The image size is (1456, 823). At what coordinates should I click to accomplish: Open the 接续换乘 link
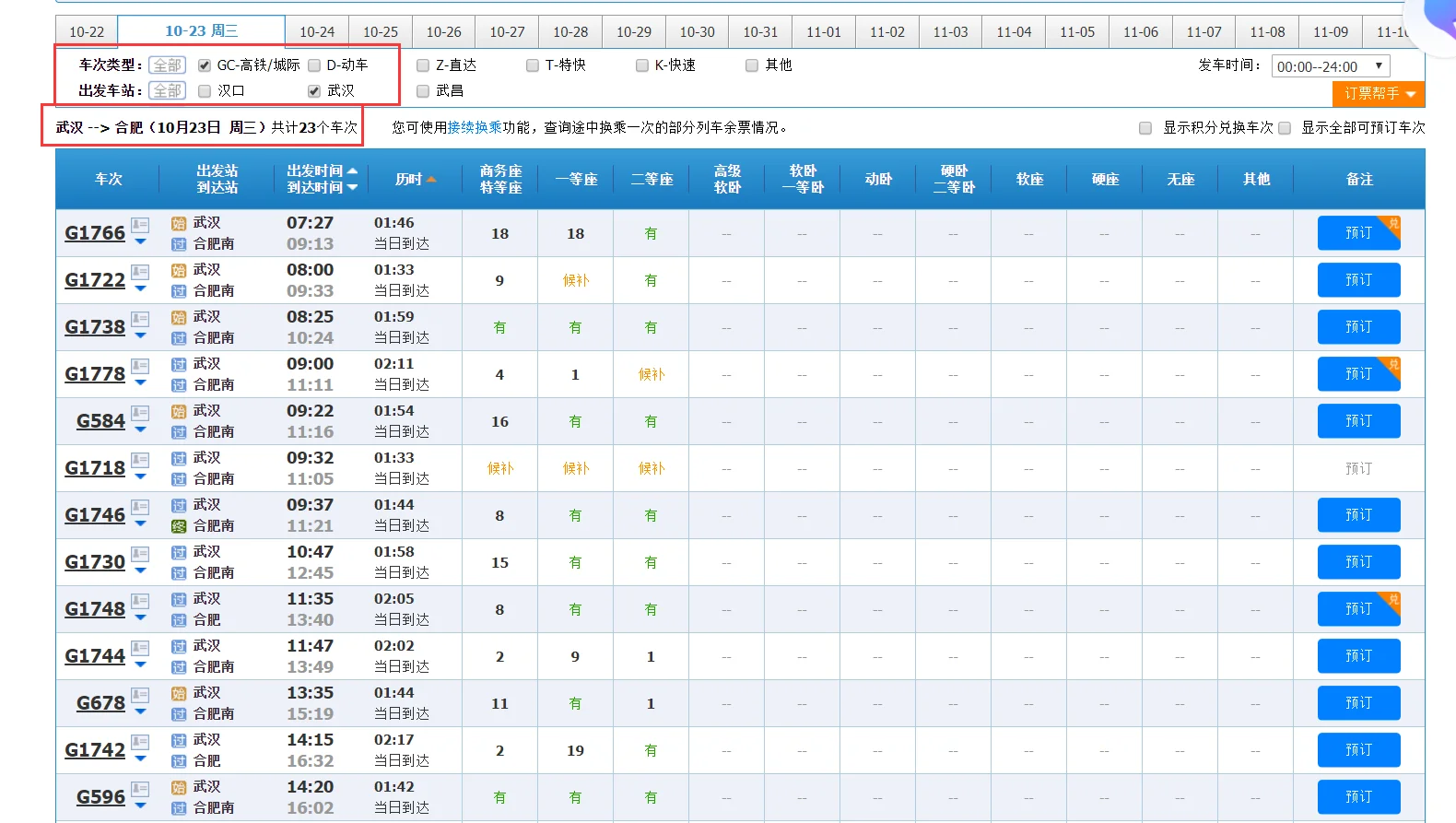tap(475, 128)
